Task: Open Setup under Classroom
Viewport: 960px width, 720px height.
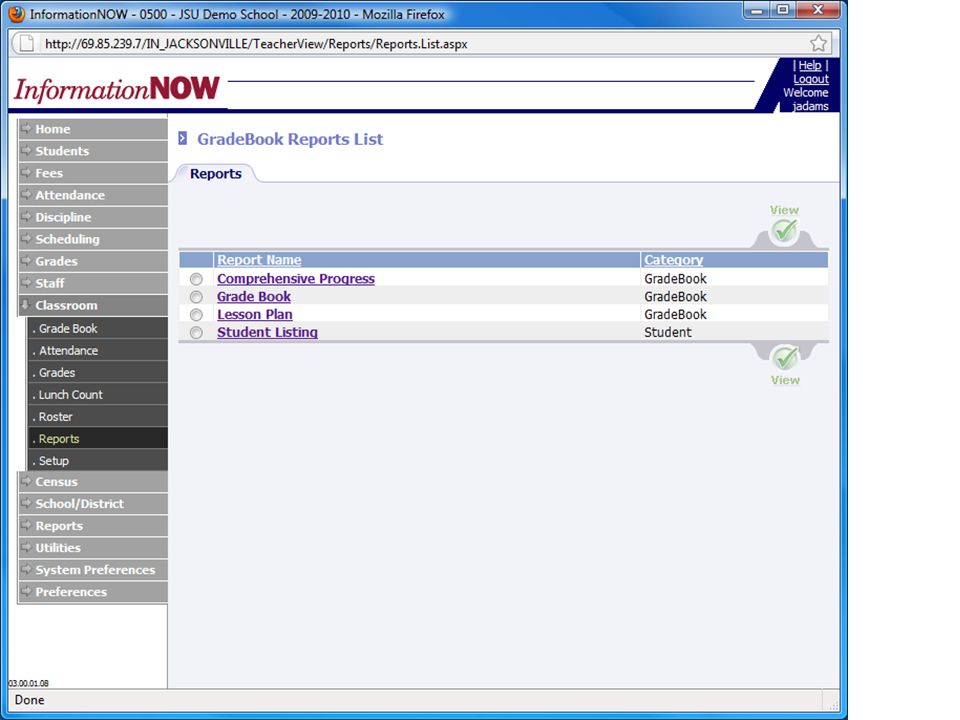Action: 98,461
